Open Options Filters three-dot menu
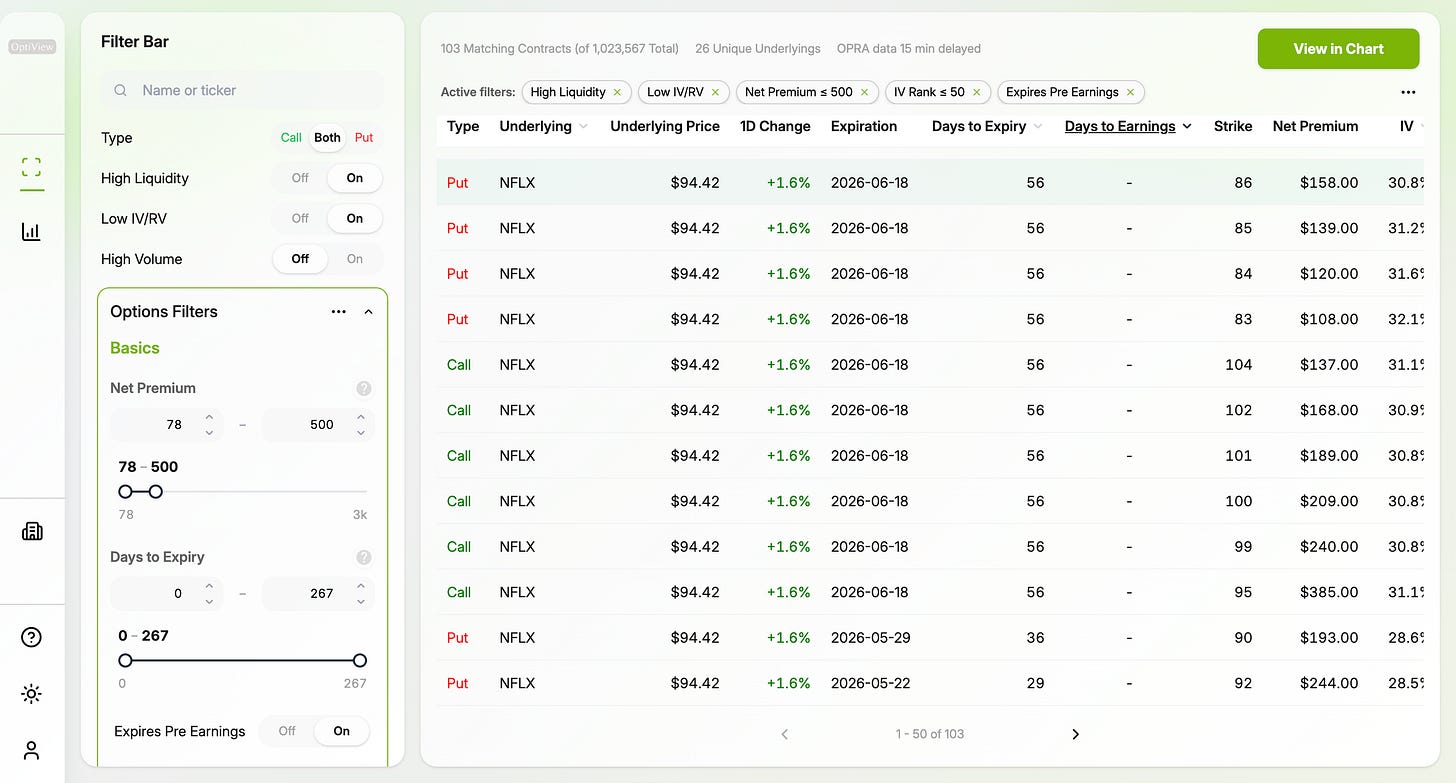Image resolution: width=1456 pixels, height=783 pixels. coord(339,312)
